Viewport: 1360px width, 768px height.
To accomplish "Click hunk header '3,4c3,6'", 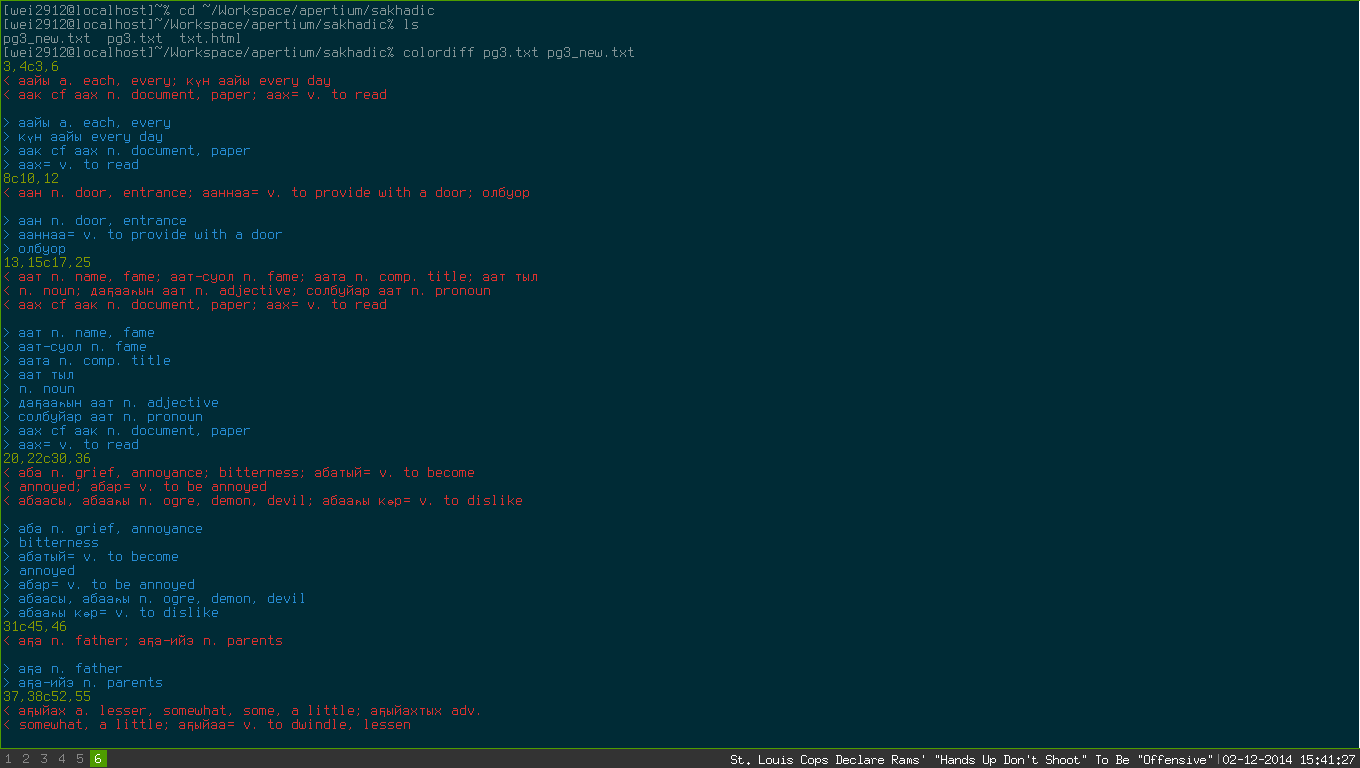I will click(x=31, y=67).
